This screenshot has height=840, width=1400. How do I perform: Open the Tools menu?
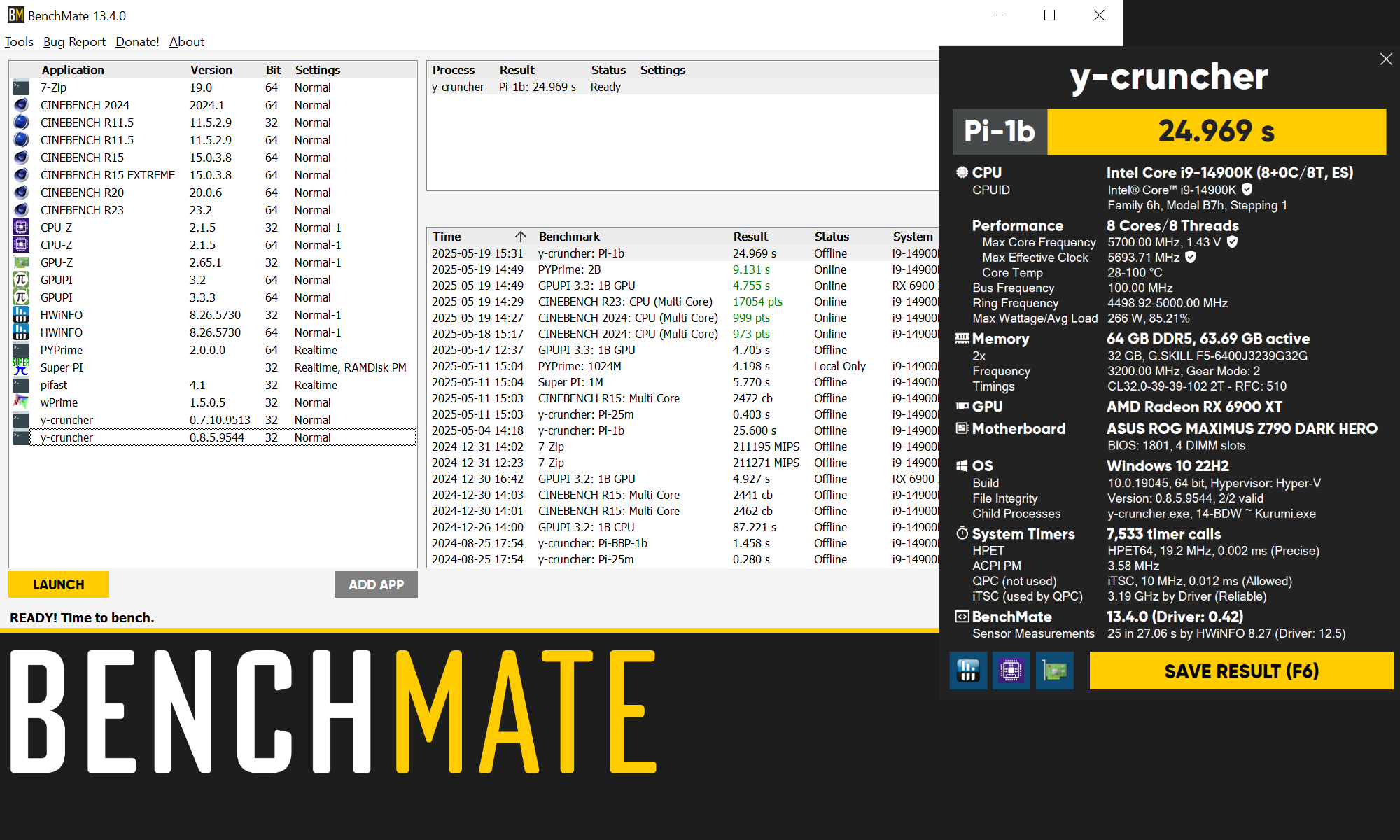pos(19,41)
